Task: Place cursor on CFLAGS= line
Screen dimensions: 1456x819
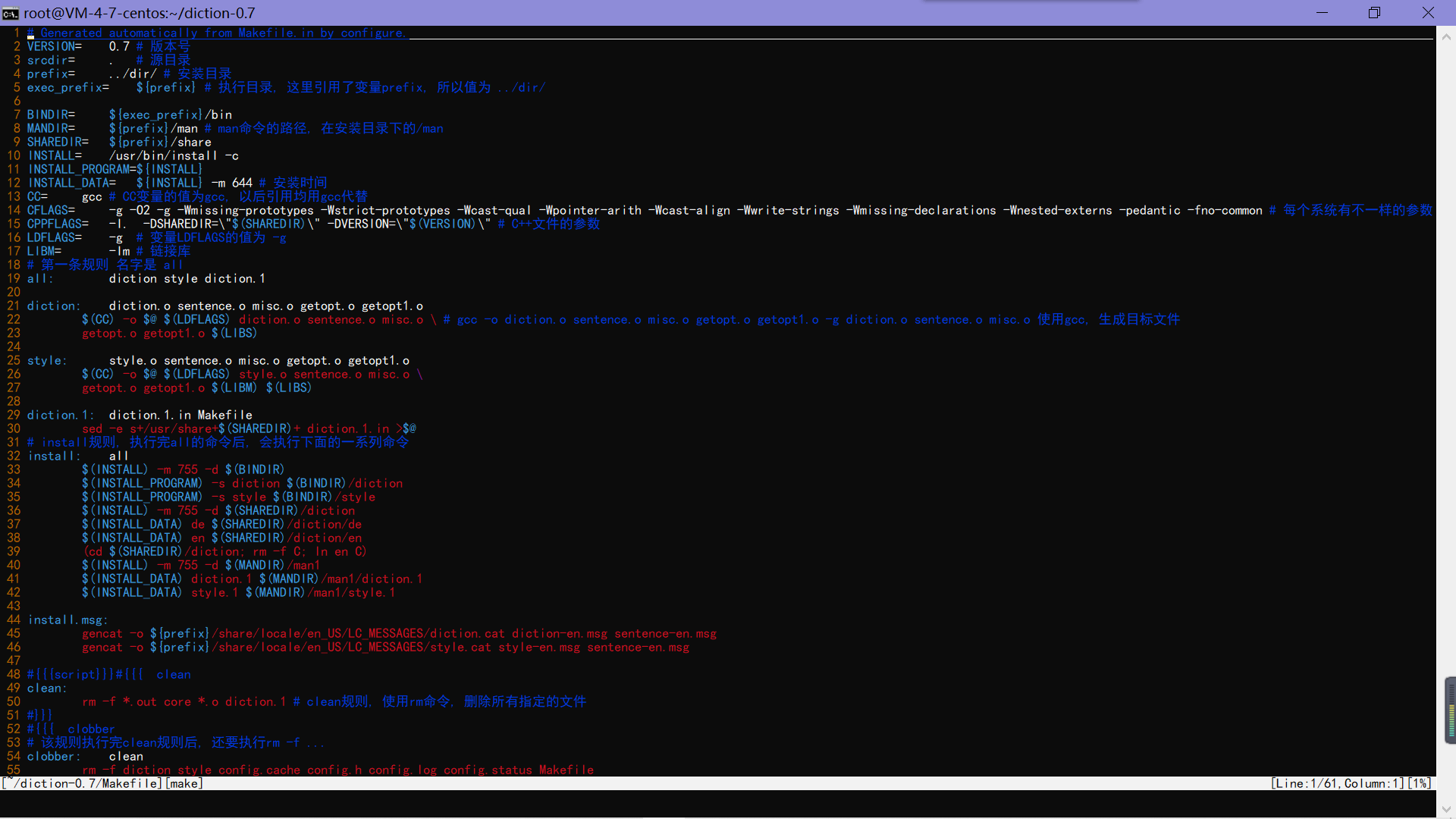Action: coord(51,210)
